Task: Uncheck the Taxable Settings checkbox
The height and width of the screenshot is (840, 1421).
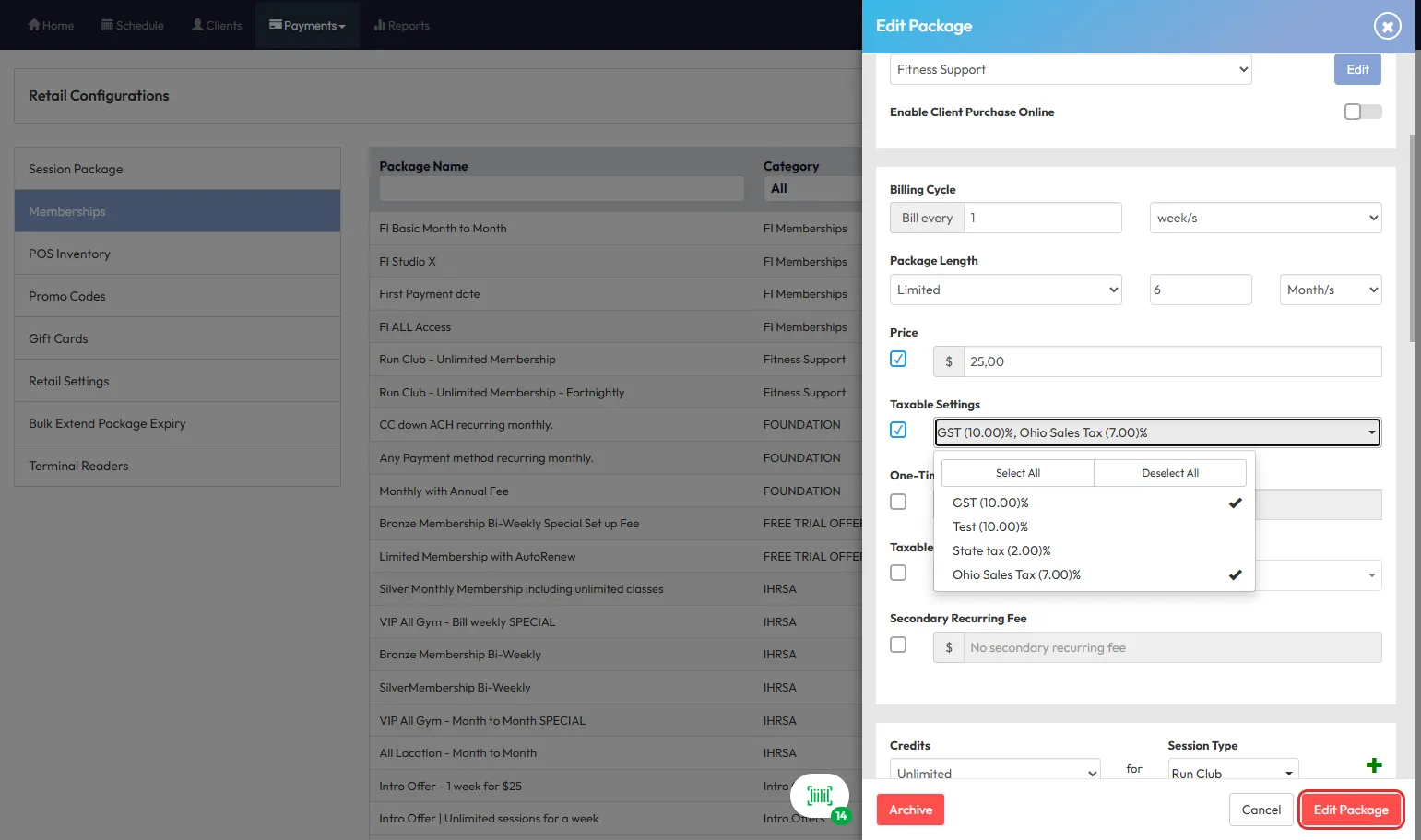Action: 898,430
